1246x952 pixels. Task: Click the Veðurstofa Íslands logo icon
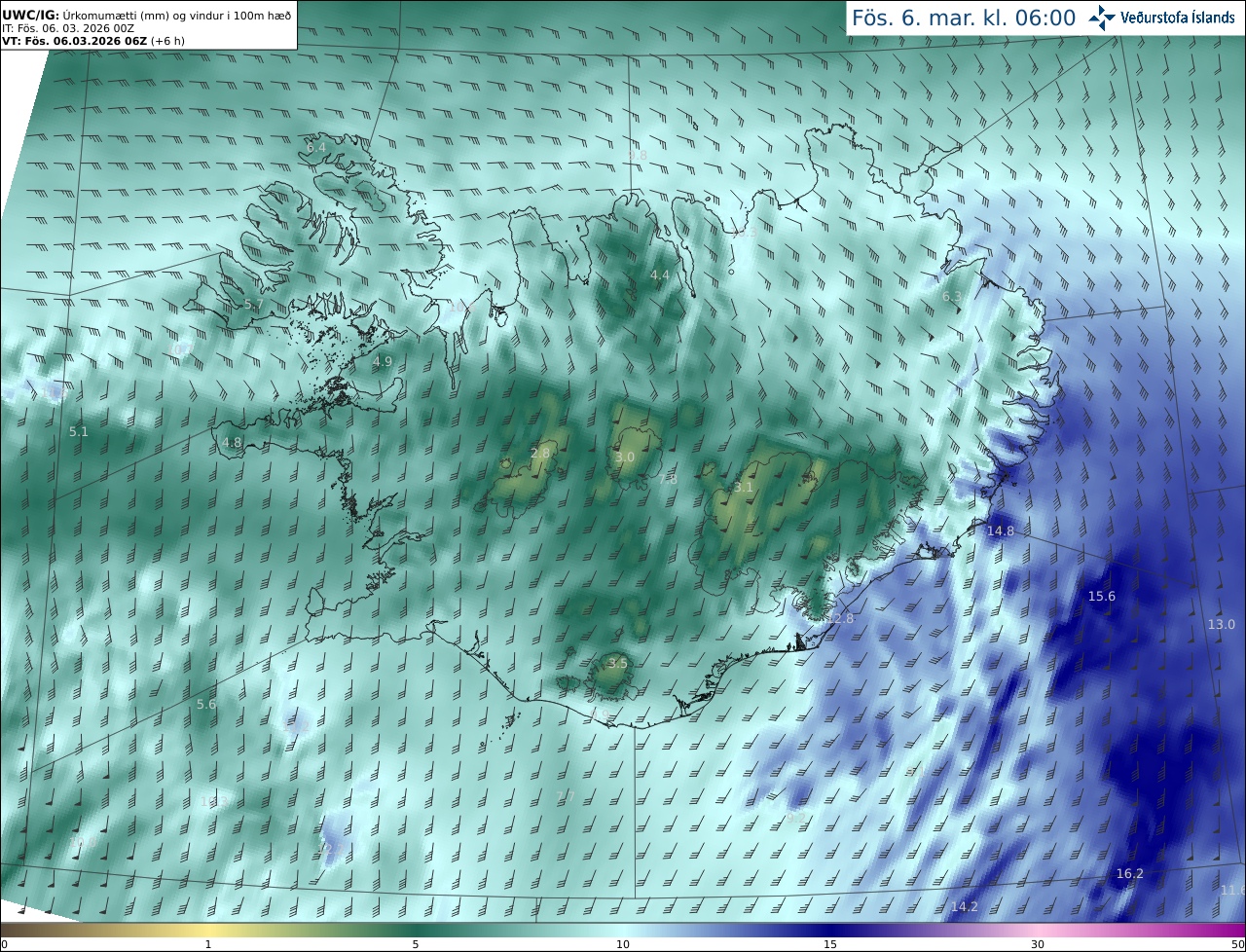pos(1102,18)
